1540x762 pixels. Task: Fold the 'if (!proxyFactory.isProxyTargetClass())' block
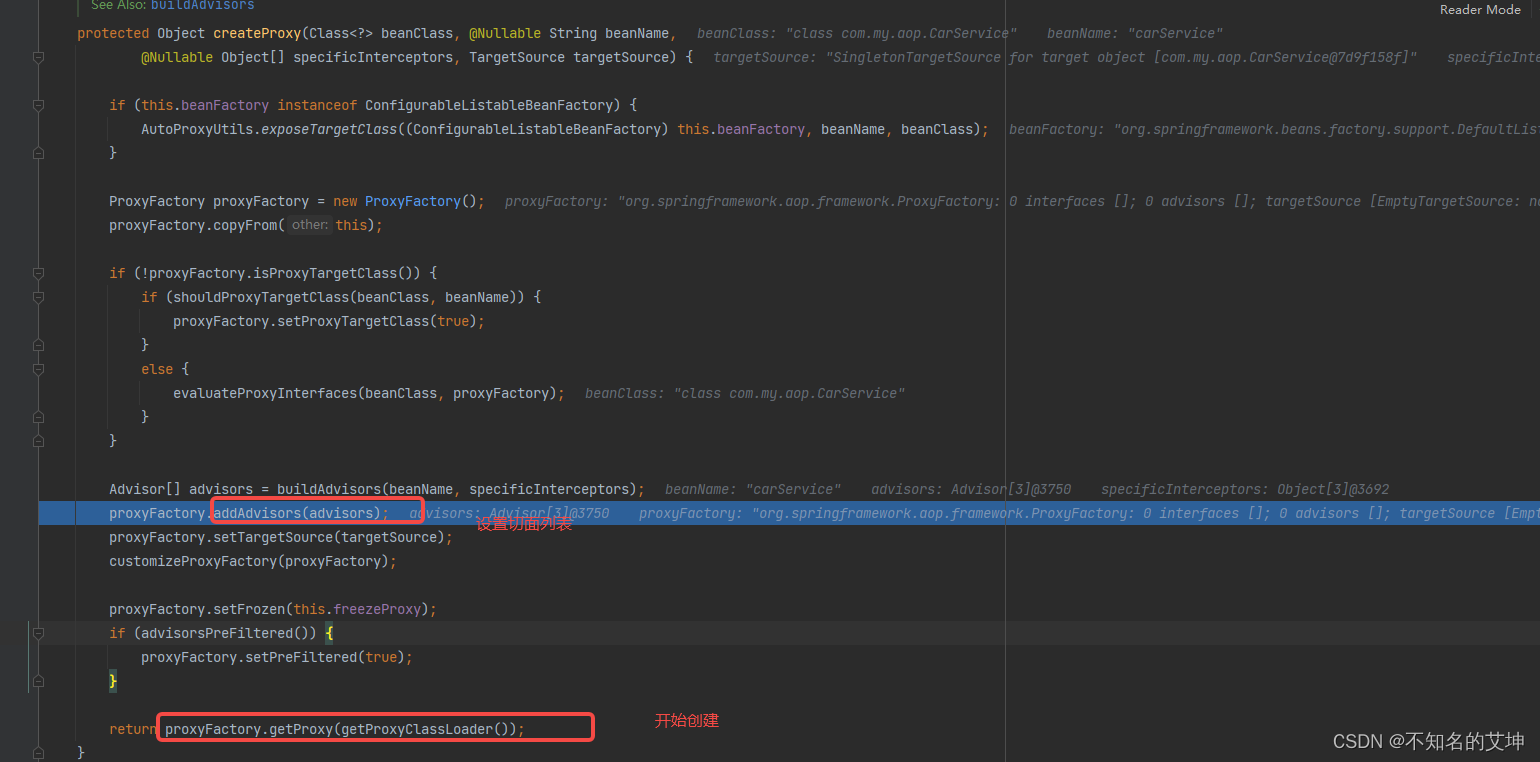tap(38, 273)
